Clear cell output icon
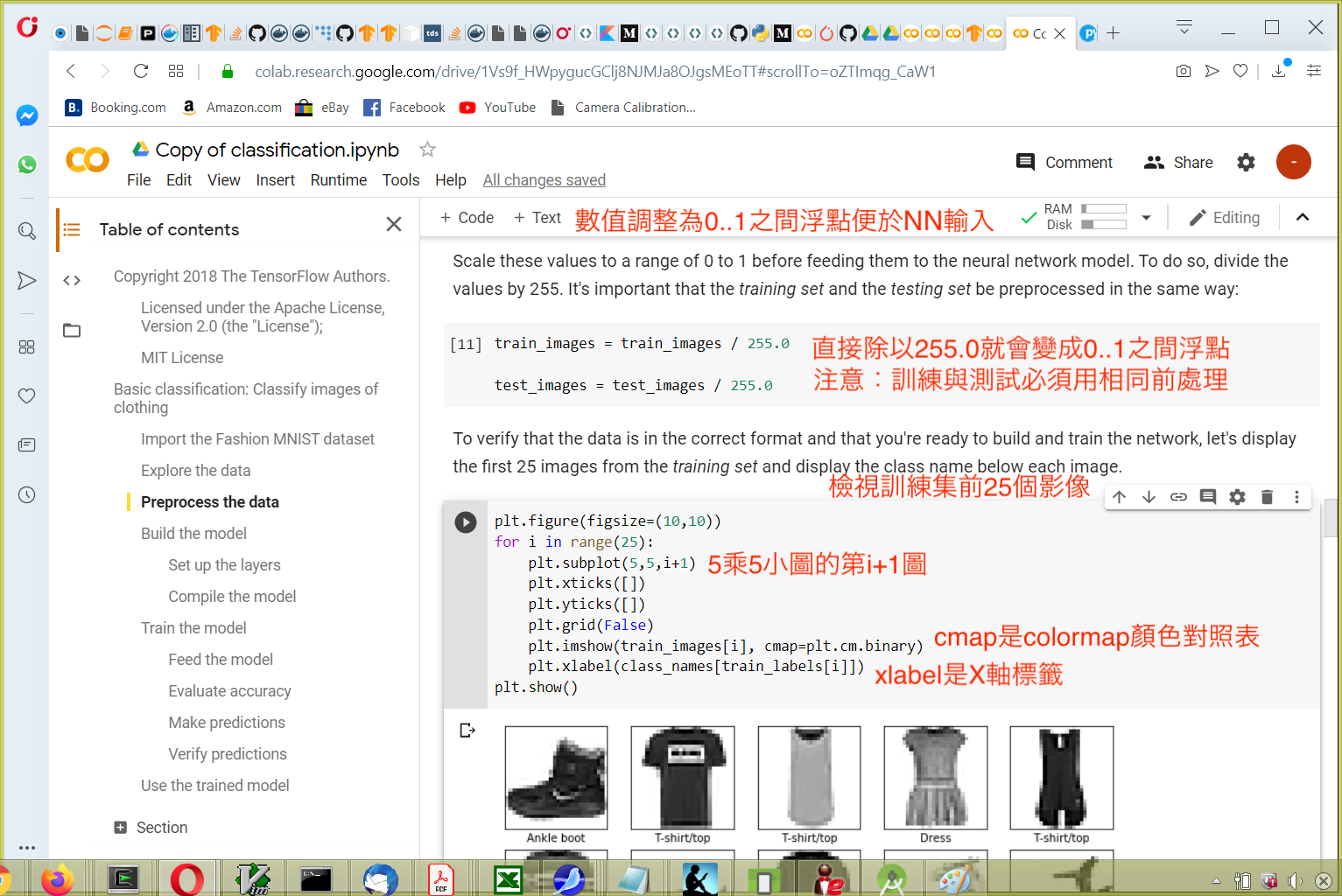1342x896 pixels. point(467,730)
